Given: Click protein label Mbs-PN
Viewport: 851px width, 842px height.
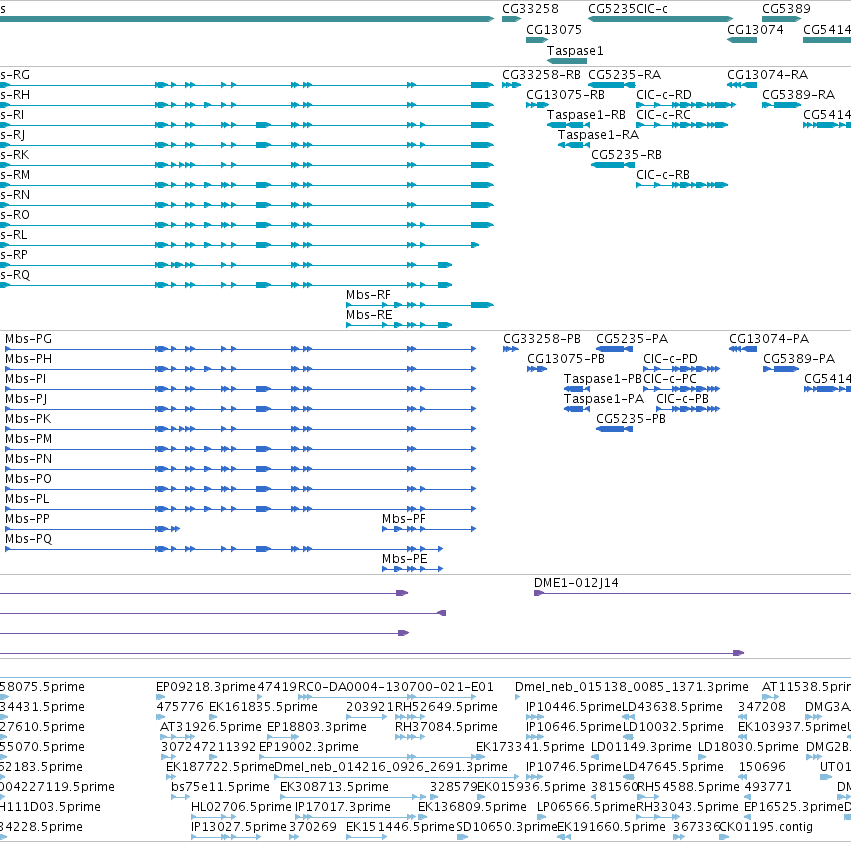Looking at the screenshot, I should click(x=28, y=459).
